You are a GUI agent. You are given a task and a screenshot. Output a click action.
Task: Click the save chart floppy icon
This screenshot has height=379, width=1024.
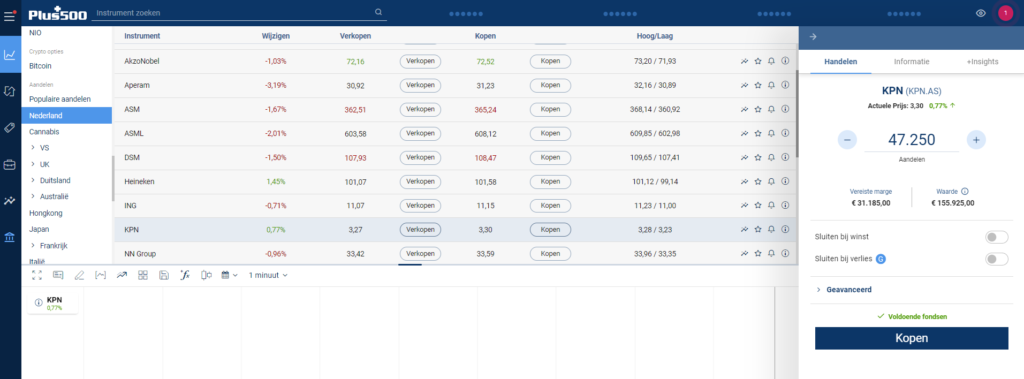pos(164,275)
